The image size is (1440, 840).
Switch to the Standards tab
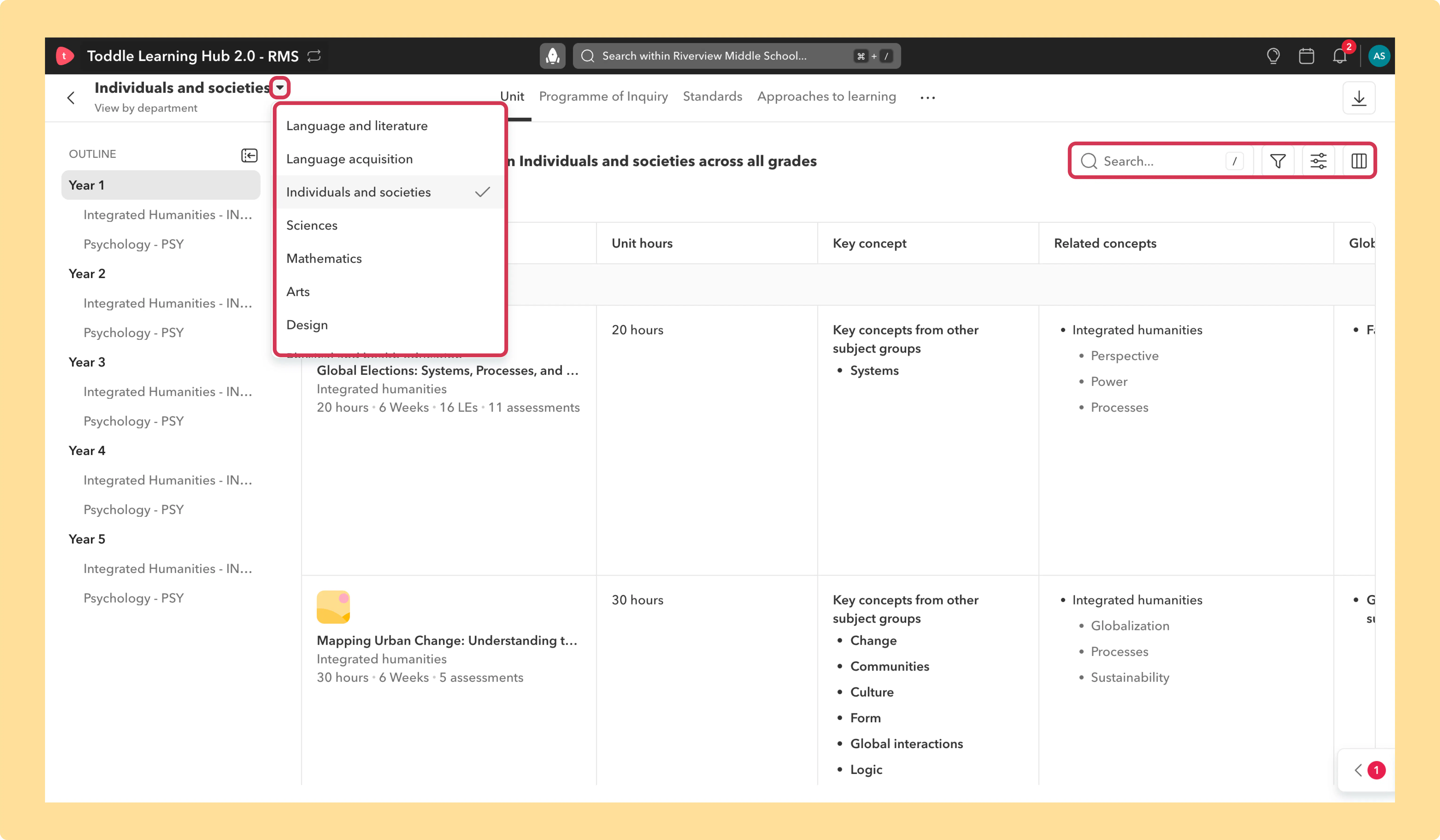click(x=712, y=97)
